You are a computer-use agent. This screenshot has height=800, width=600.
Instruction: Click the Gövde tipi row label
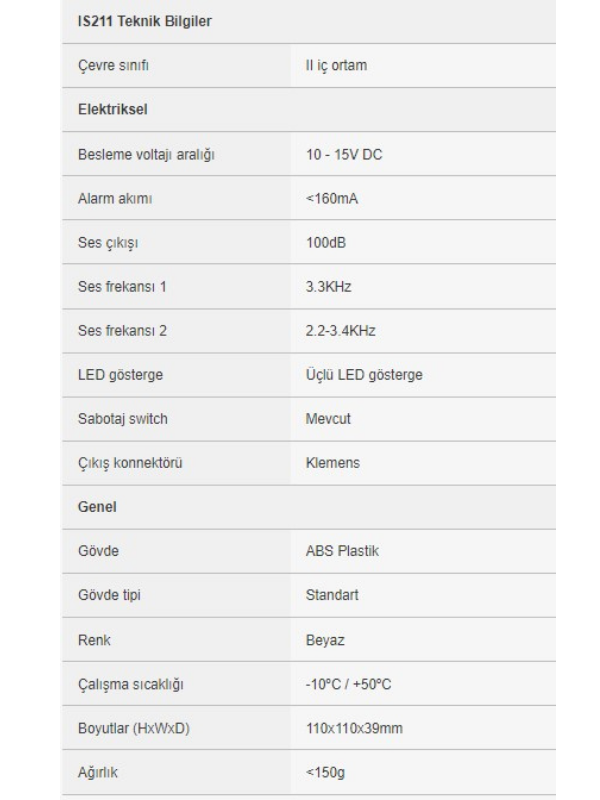(x=109, y=595)
